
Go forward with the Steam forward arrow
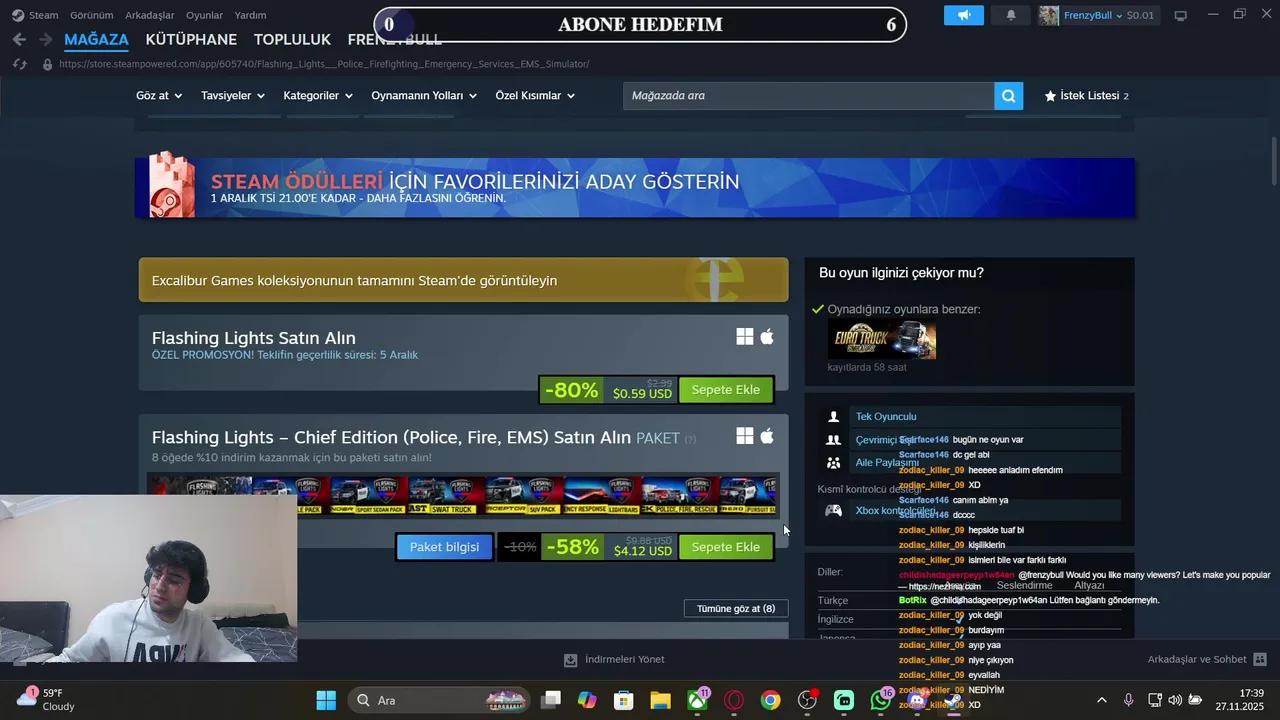coord(45,40)
